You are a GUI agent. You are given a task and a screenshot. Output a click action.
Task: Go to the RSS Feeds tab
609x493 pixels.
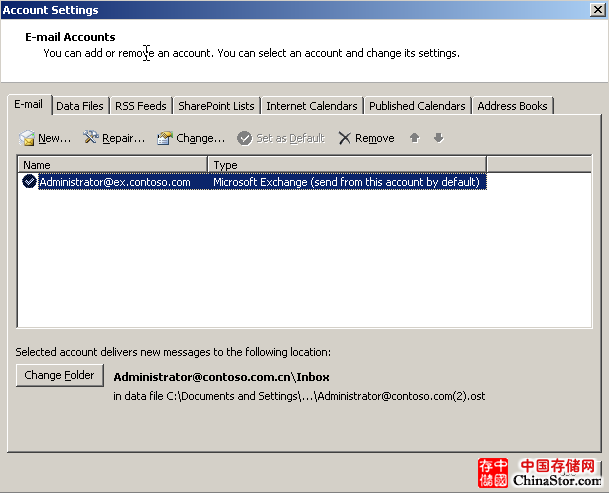(141, 106)
